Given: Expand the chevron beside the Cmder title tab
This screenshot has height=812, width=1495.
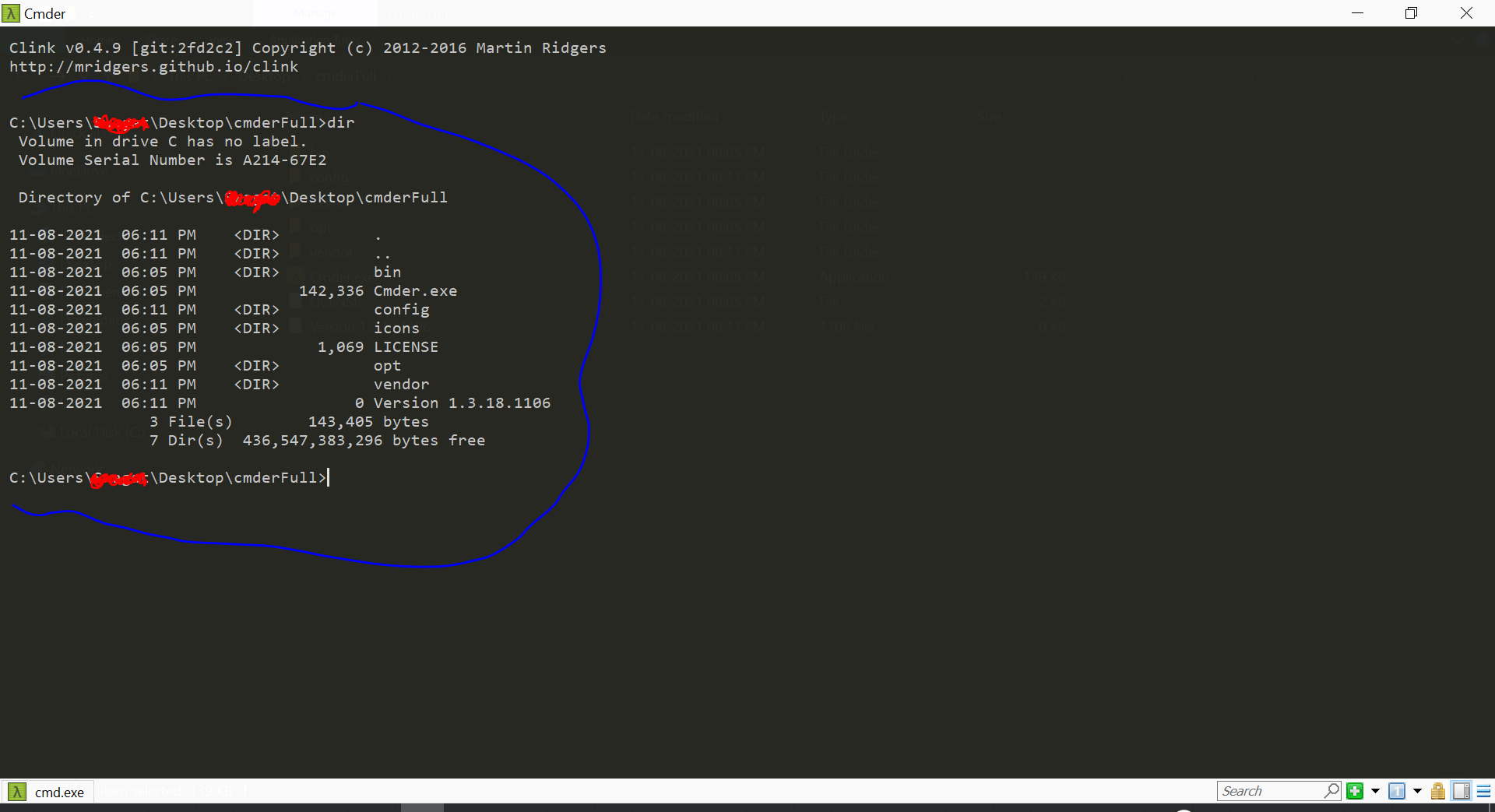Looking at the screenshot, I should click(91, 16).
